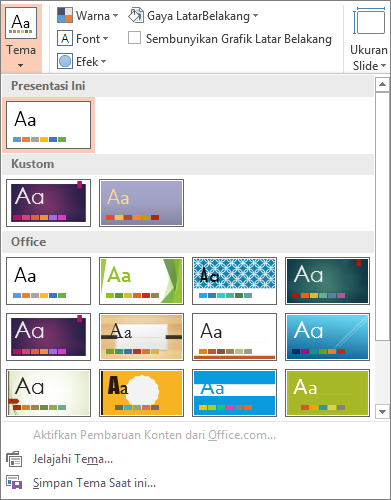This screenshot has height=500, width=391.
Task: Click the Gaya LatarBelakang paint bucket icon
Action: point(136,15)
